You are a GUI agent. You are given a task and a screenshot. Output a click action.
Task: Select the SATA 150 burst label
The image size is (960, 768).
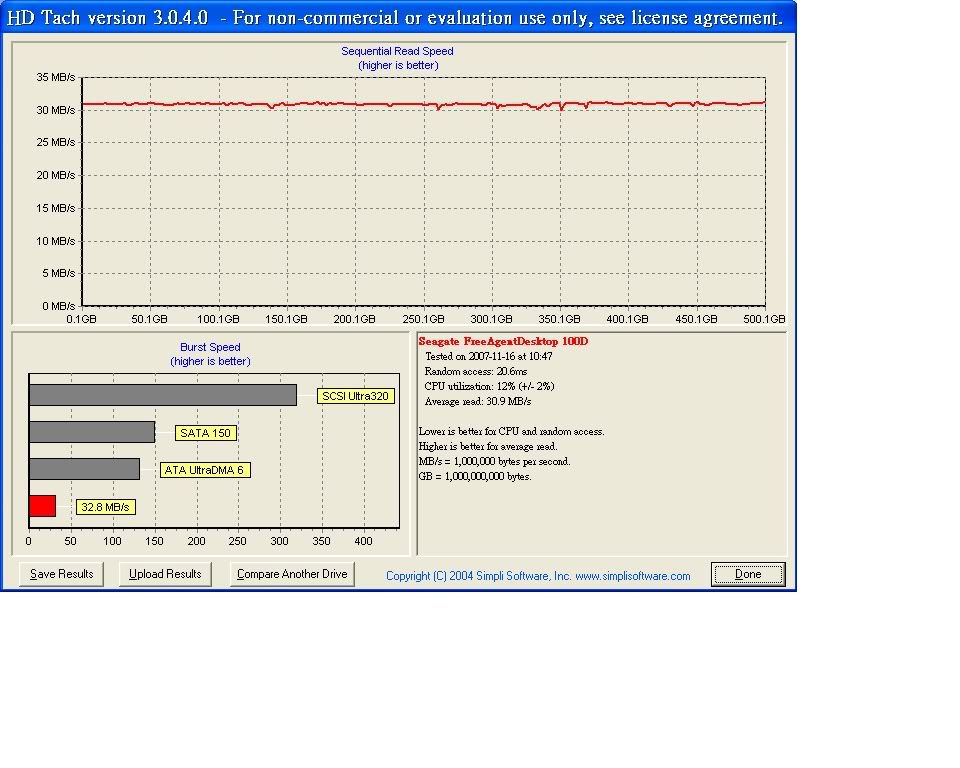coord(206,433)
